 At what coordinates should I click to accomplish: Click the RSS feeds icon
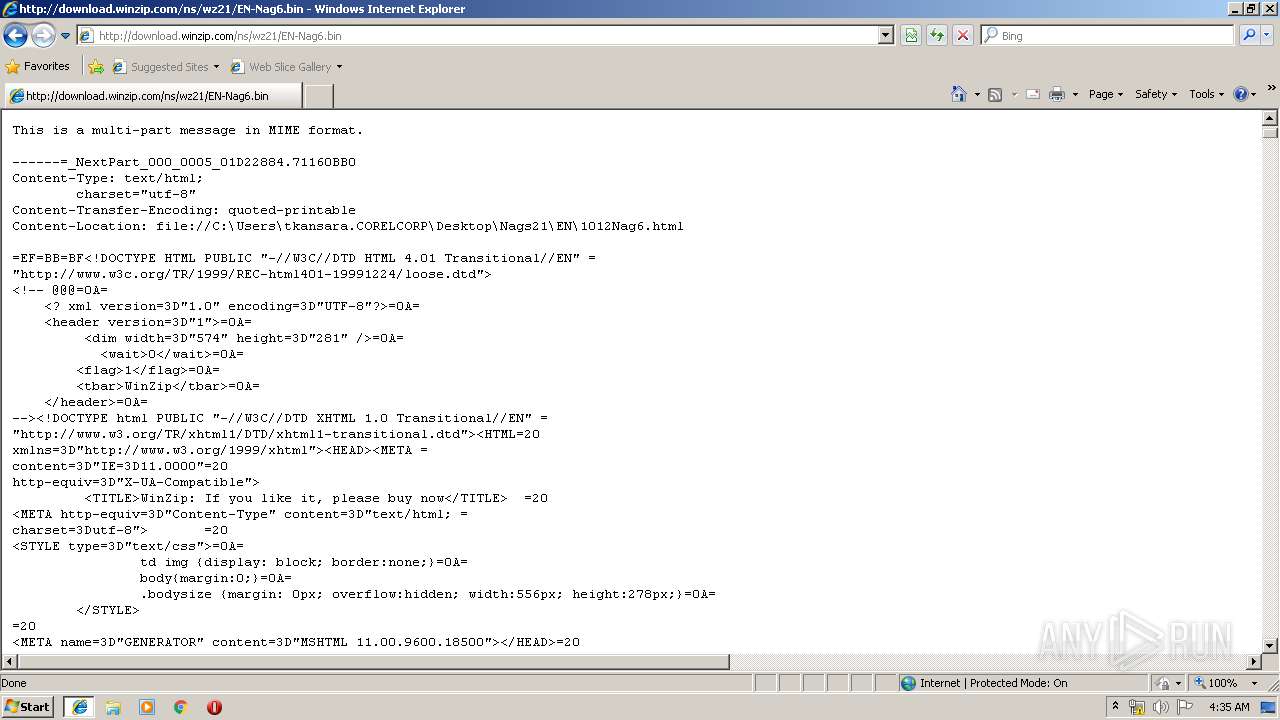(995, 94)
